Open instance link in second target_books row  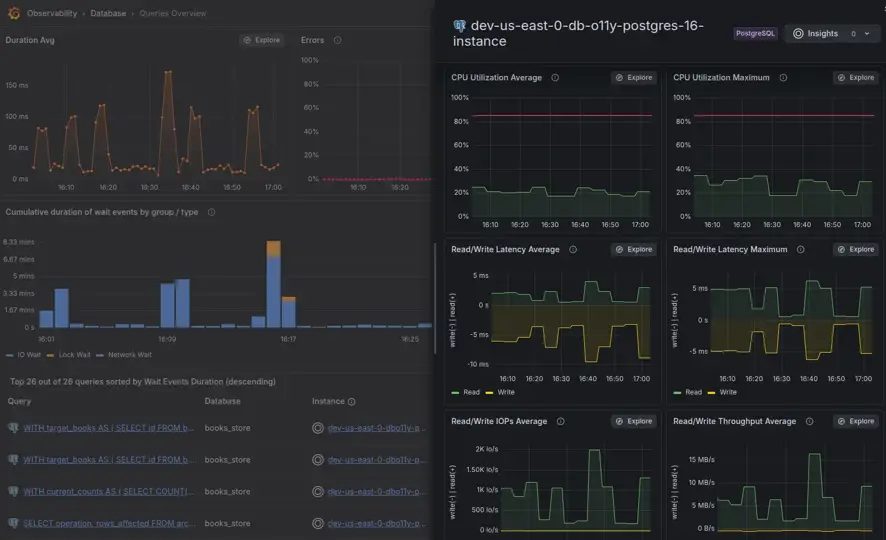377,460
